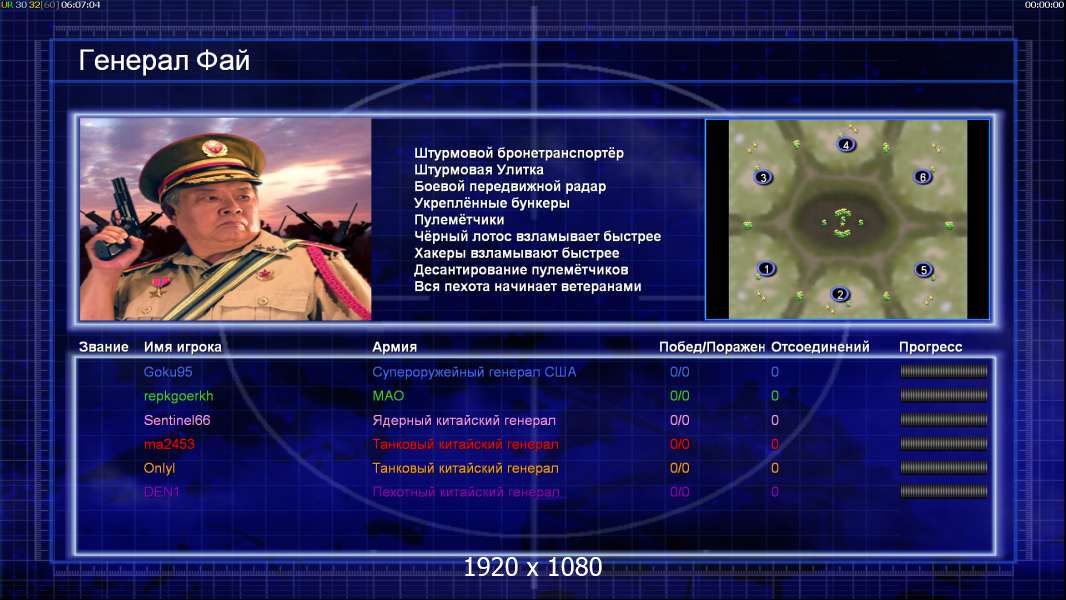
Task: Select player name ma2453
Action: (x=169, y=444)
